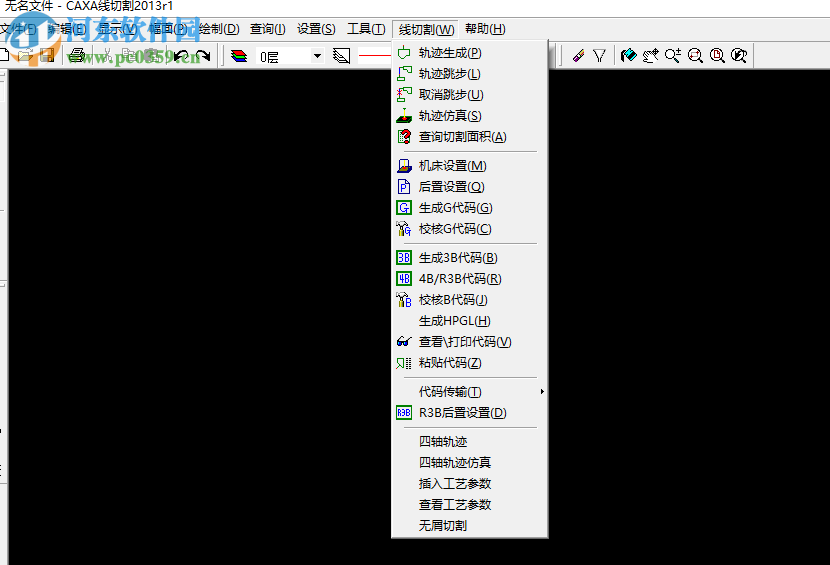Click the Redo arrow icon
Image resolution: width=830 pixels, height=565 pixels.
pos(203,55)
